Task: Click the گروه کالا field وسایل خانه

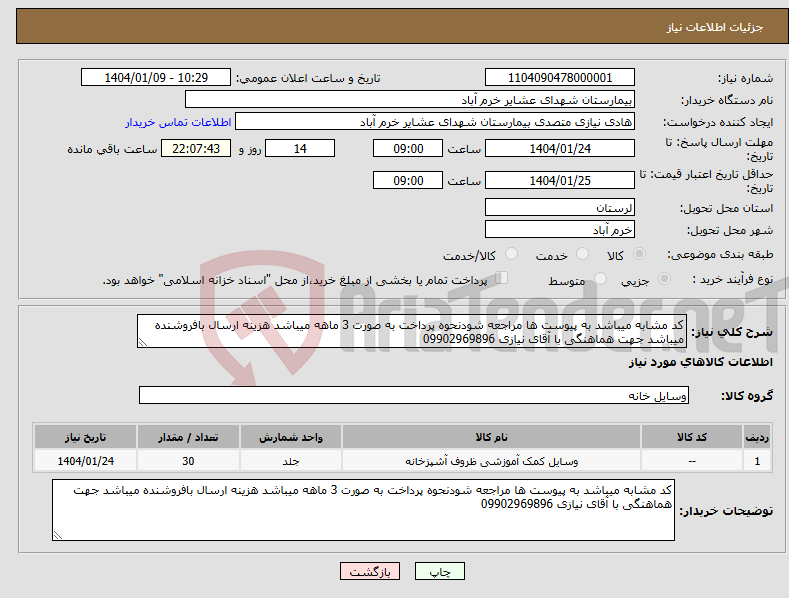Action: pyautogui.click(x=414, y=396)
